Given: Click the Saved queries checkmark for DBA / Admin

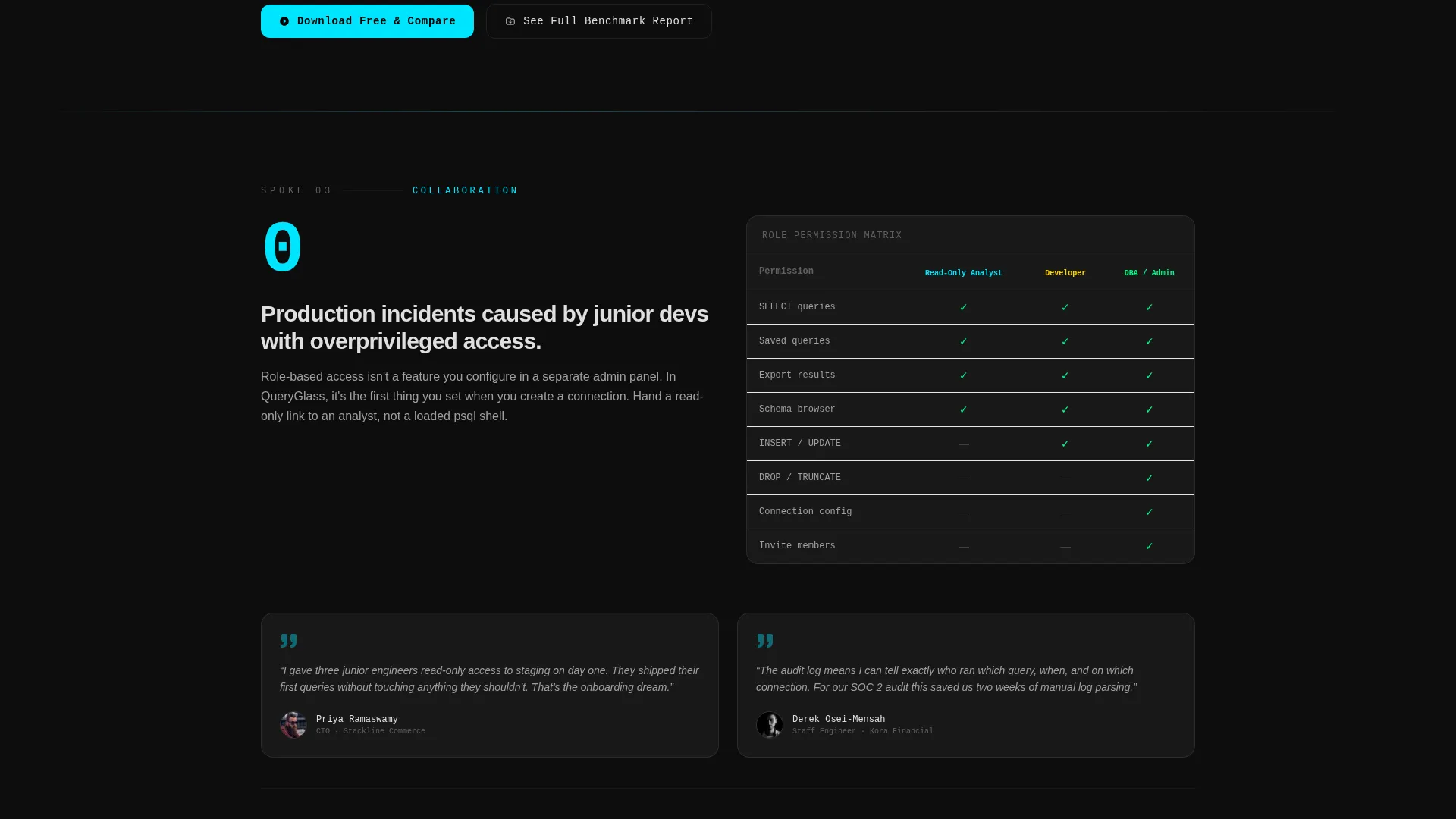Looking at the screenshot, I should [1149, 341].
